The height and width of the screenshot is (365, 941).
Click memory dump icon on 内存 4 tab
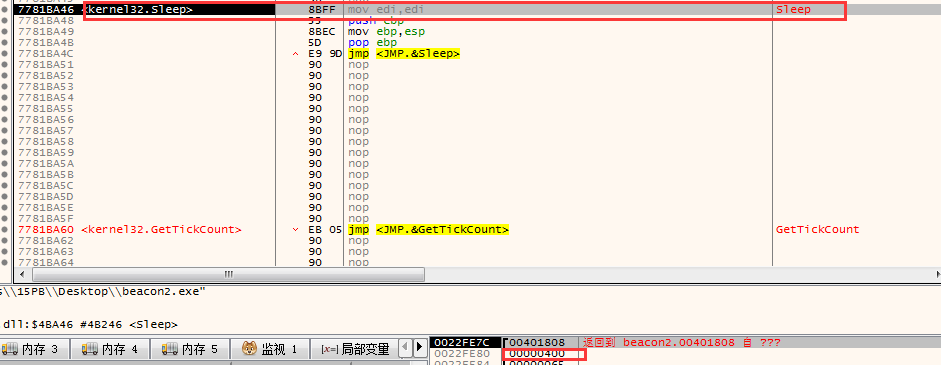(90, 348)
